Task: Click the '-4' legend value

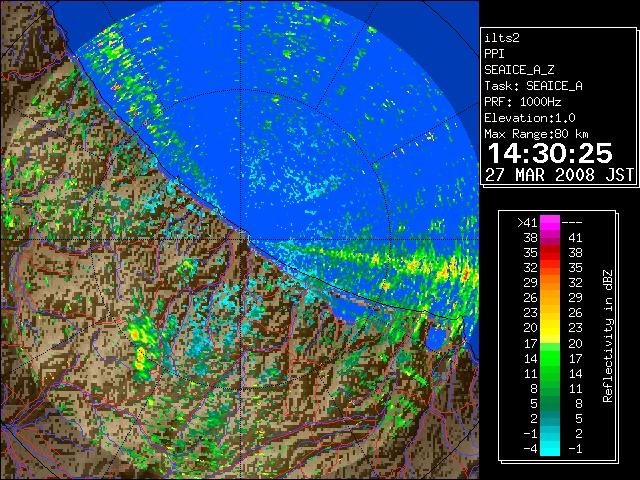Action: [x=530, y=449]
